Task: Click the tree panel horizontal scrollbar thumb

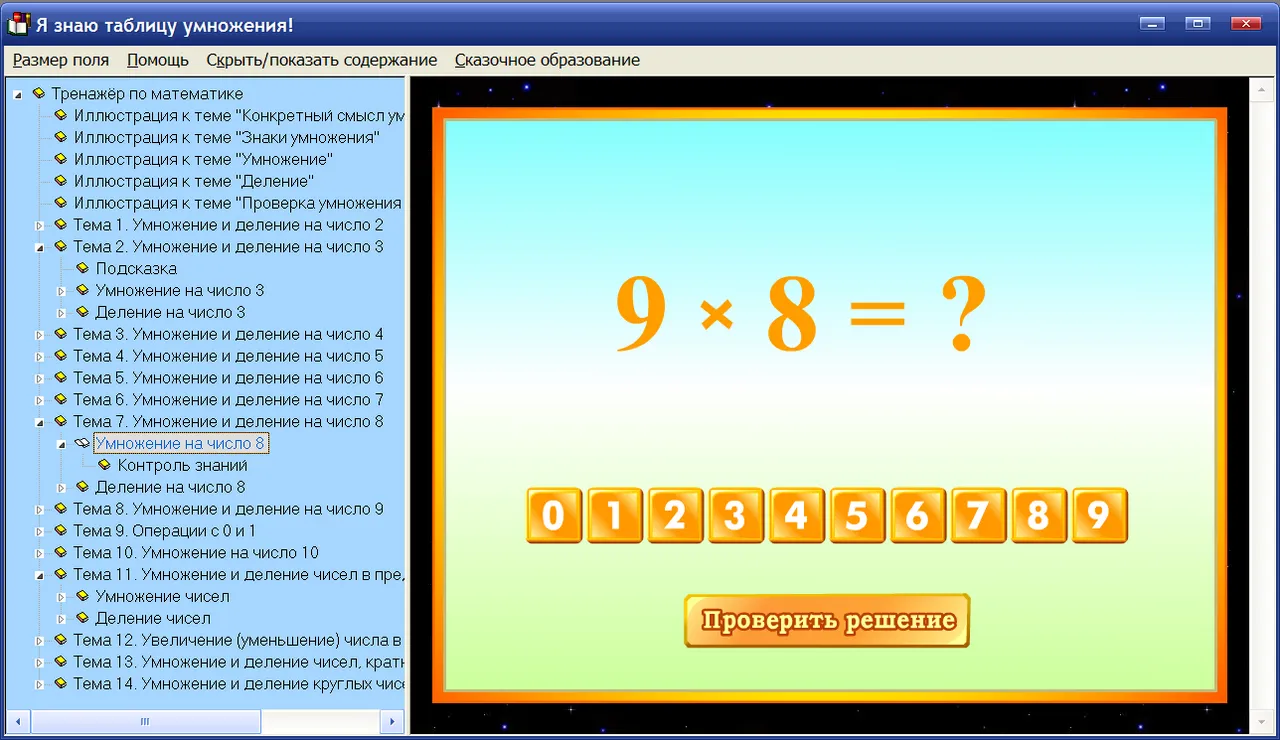Action: point(144,721)
